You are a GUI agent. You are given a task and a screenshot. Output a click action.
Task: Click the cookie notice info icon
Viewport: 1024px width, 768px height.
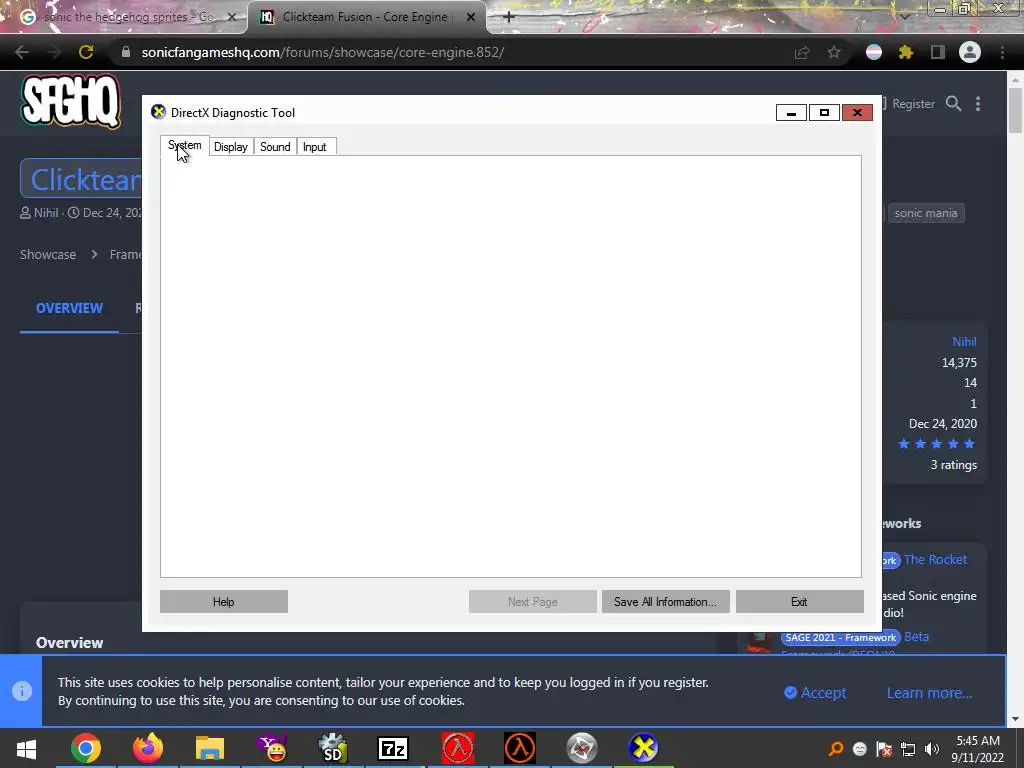point(22,691)
